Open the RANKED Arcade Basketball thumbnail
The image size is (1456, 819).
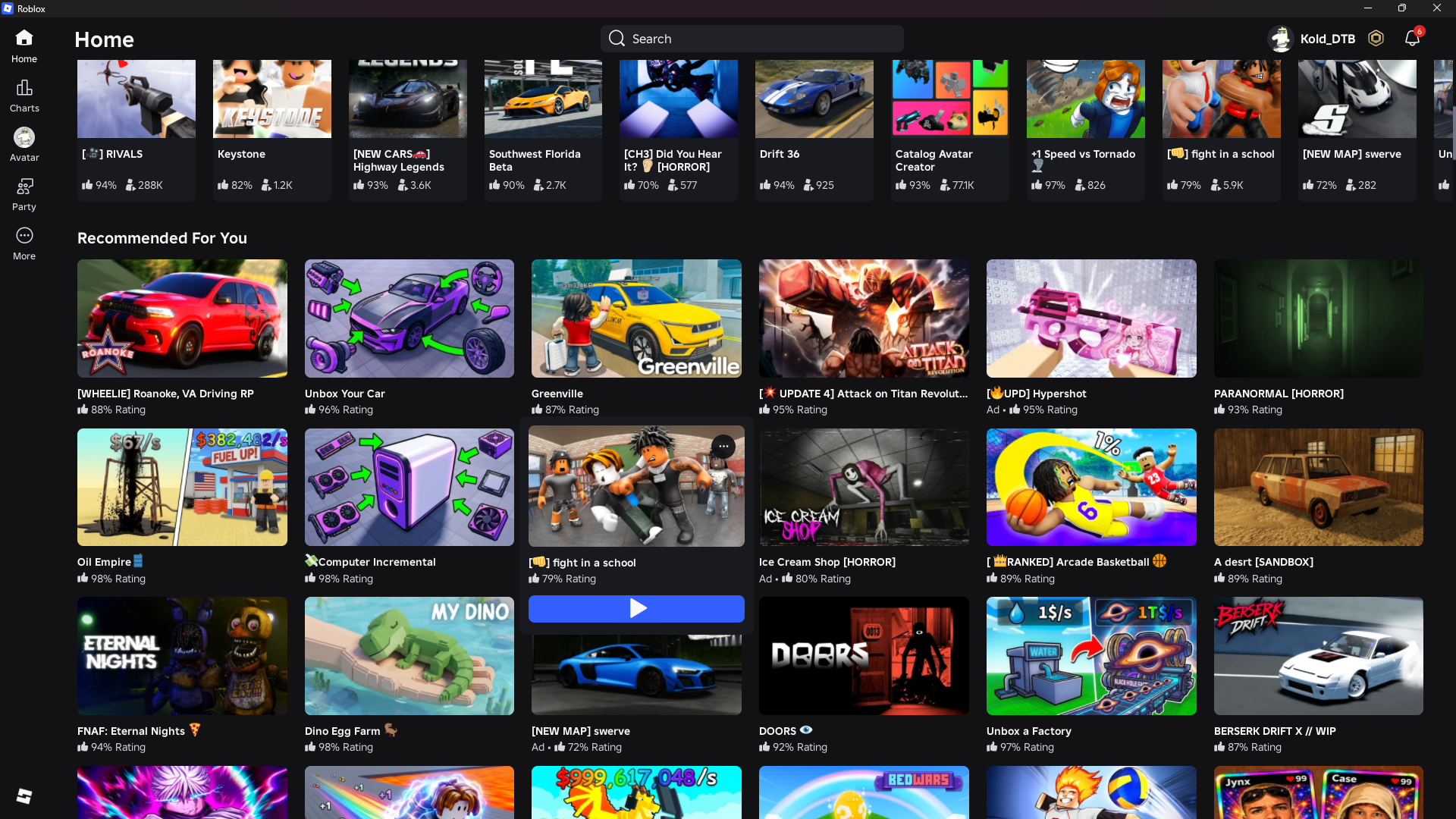point(1091,487)
